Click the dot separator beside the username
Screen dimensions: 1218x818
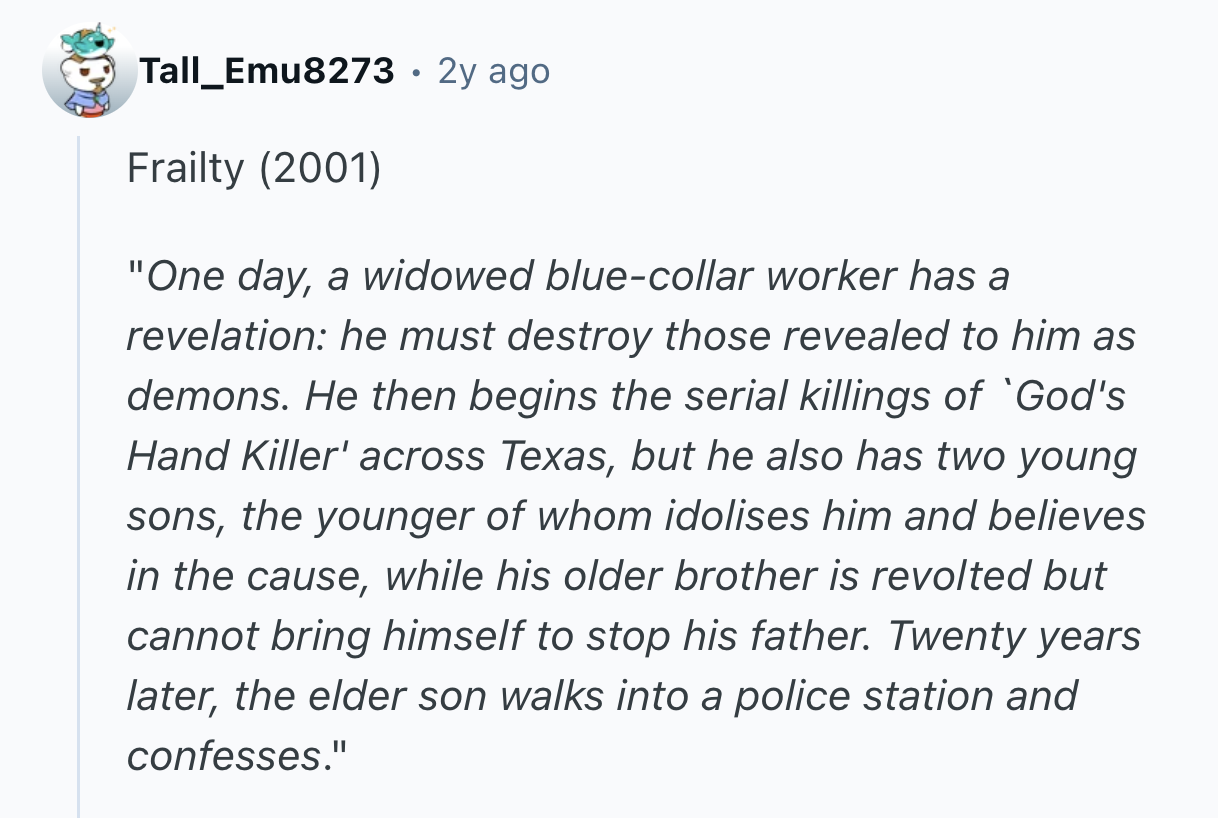pos(415,72)
